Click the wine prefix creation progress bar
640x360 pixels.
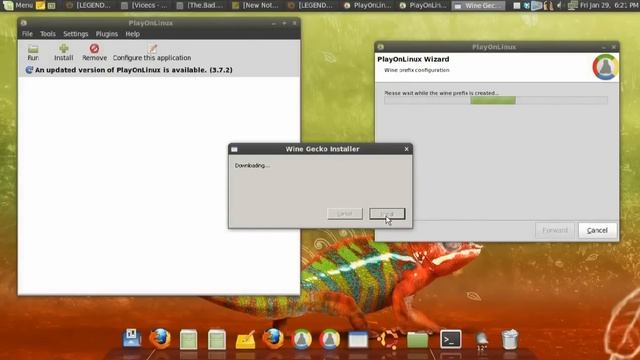[x=496, y=100]
